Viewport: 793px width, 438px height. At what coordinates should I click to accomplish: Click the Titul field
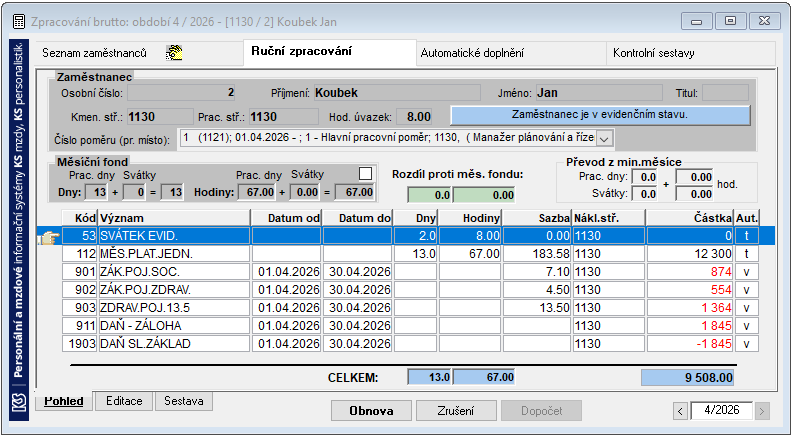click(725, 93)
